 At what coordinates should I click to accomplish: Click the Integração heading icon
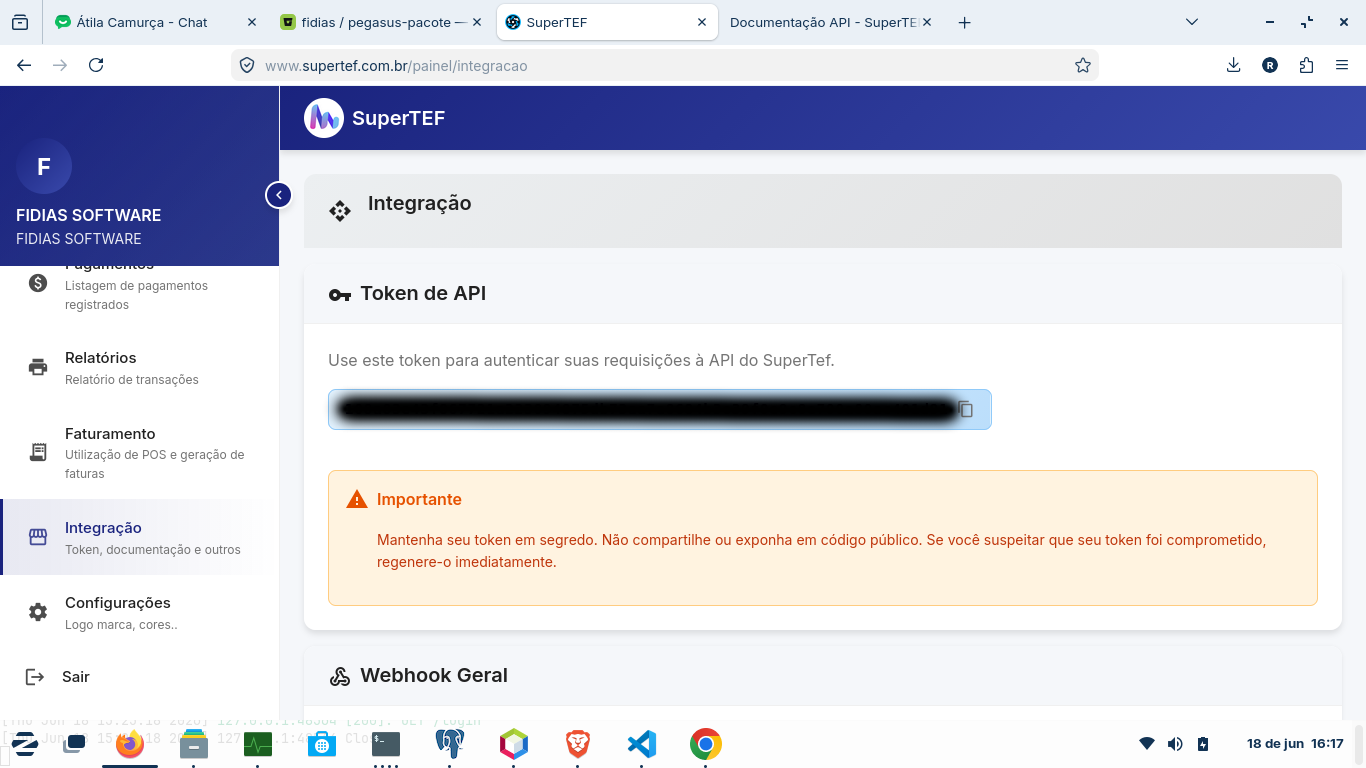[x=340, y=211]
